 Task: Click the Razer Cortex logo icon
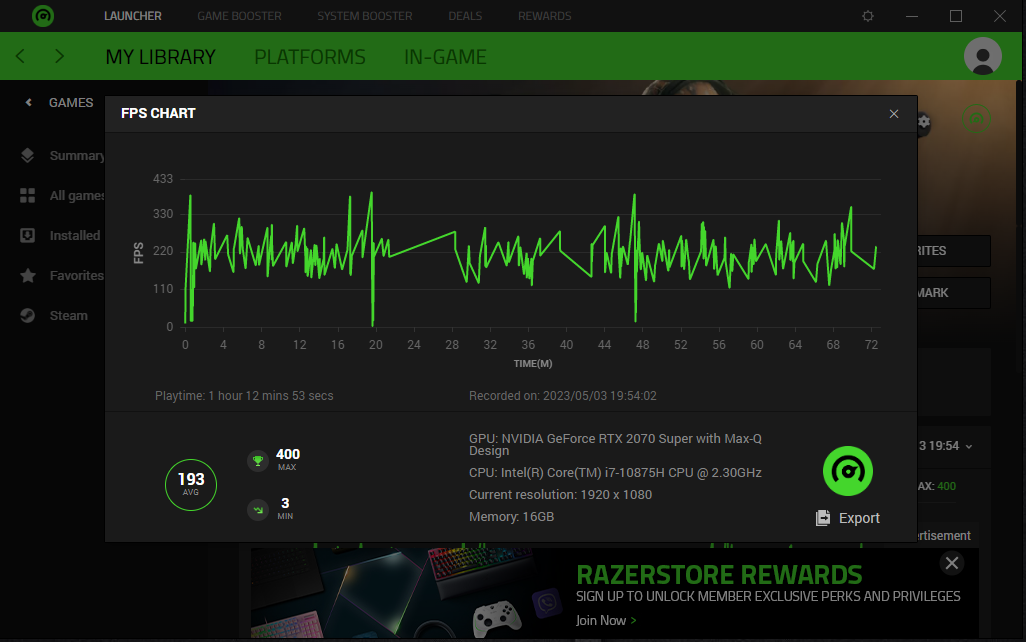click(43, 16)
